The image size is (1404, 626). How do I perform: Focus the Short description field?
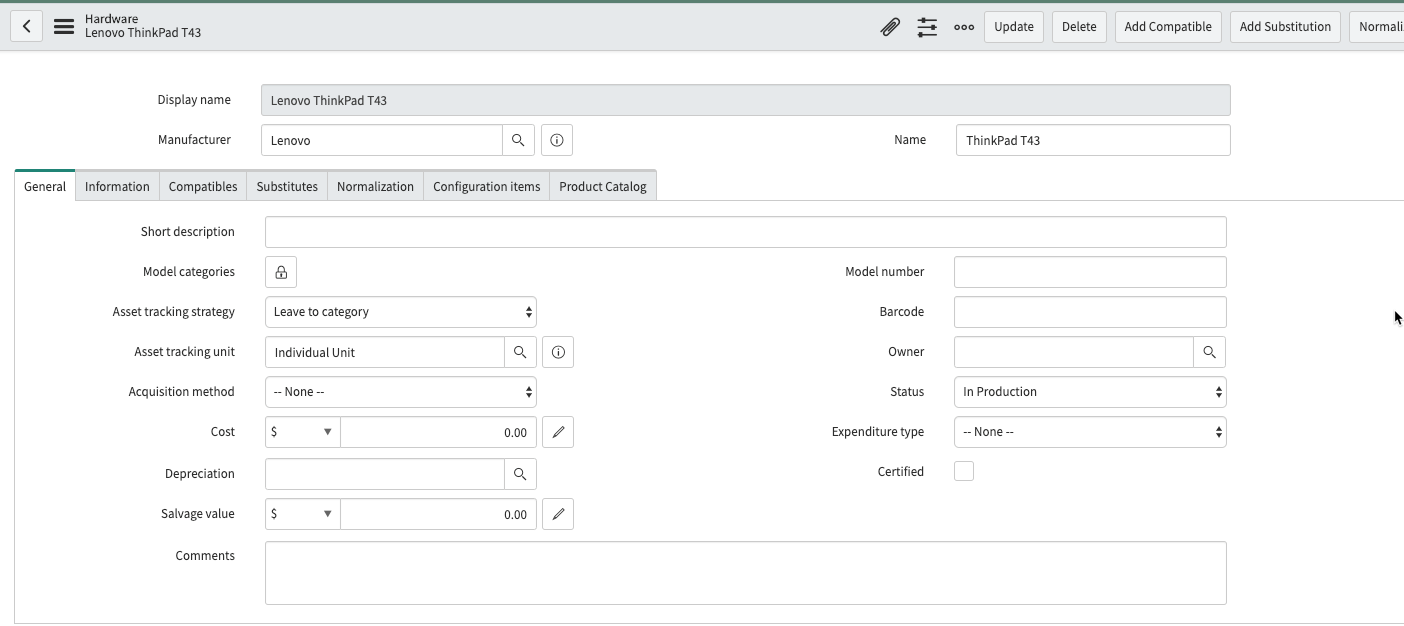[x=745, y=232]
